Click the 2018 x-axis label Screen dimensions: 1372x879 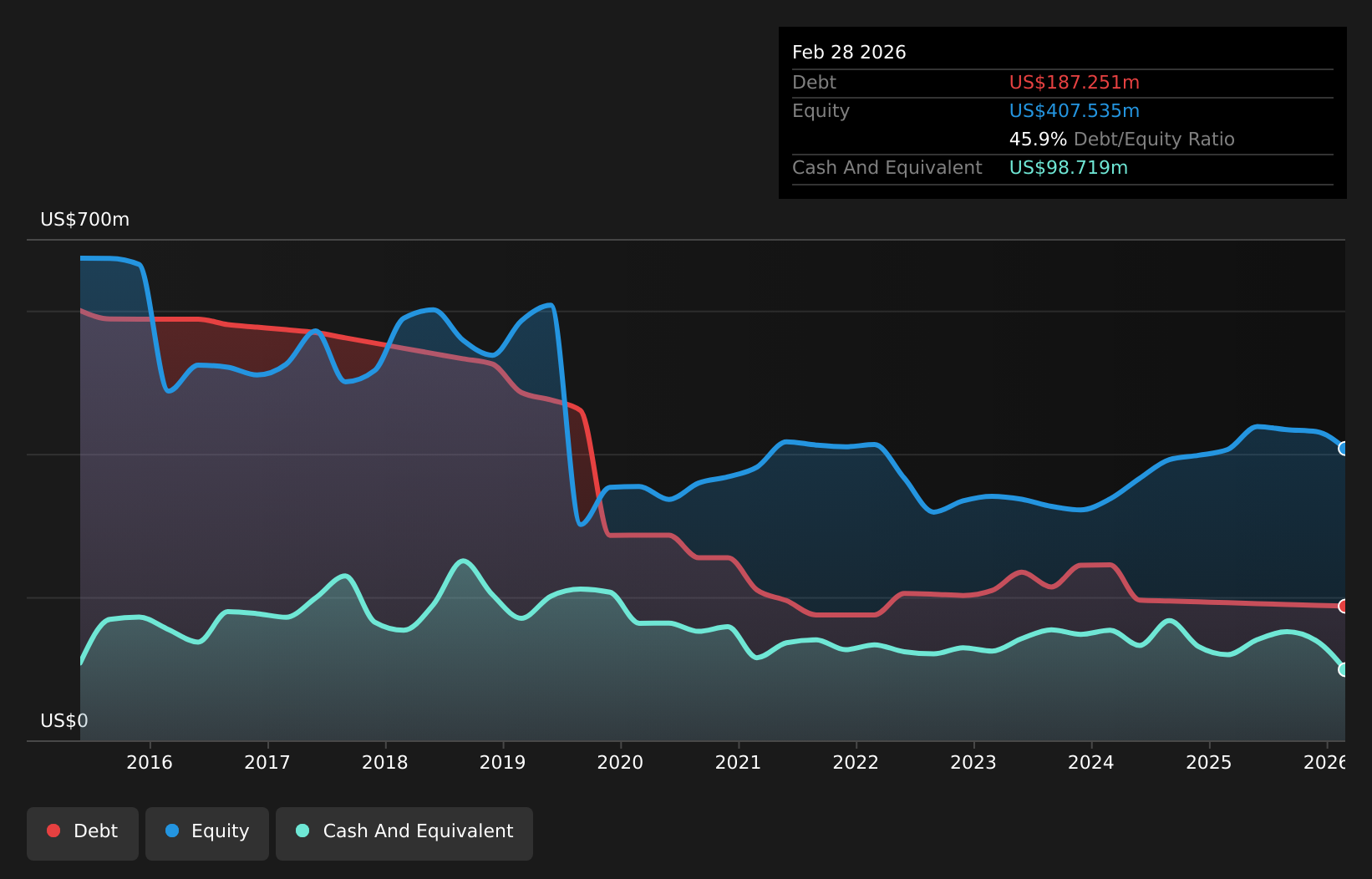click(x=385, y=762)
